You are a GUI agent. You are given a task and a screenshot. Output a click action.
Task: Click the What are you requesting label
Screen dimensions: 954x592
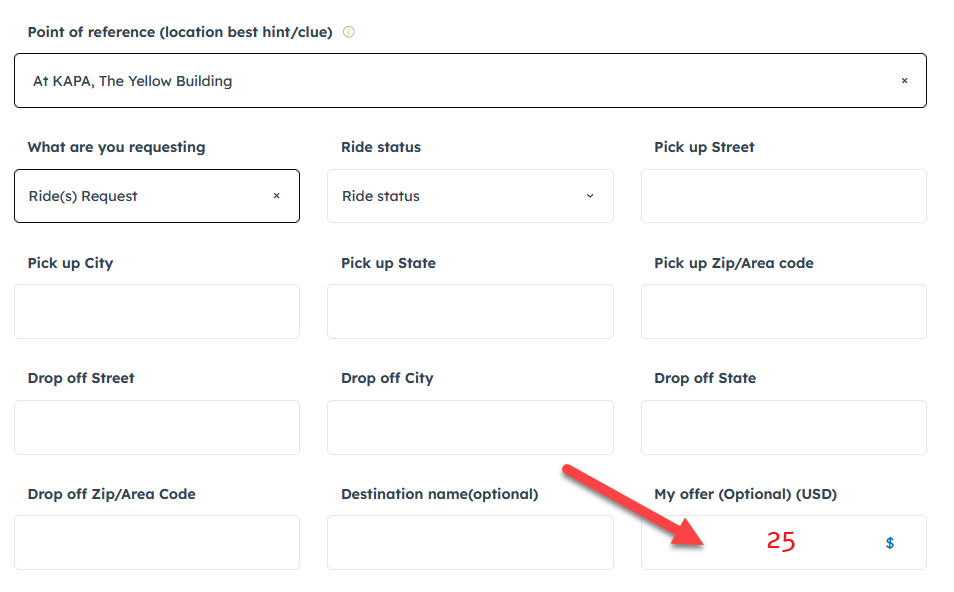coord(116,147)
